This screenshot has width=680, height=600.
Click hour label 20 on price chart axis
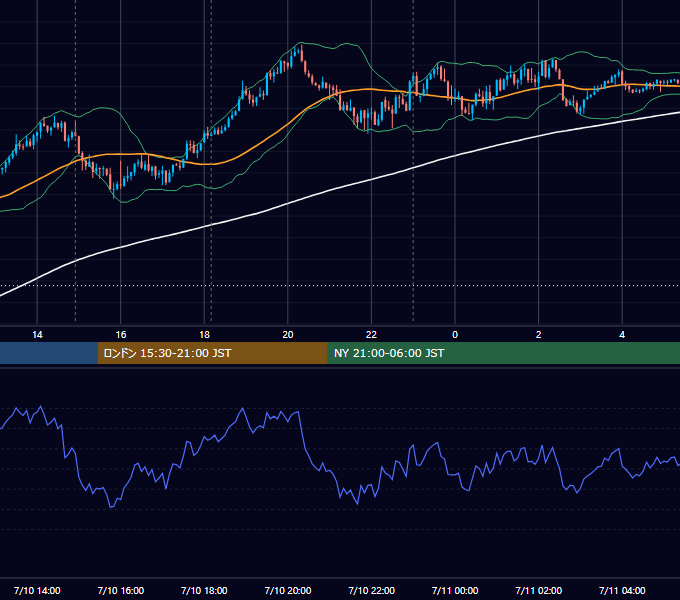[x=288, y=335]
